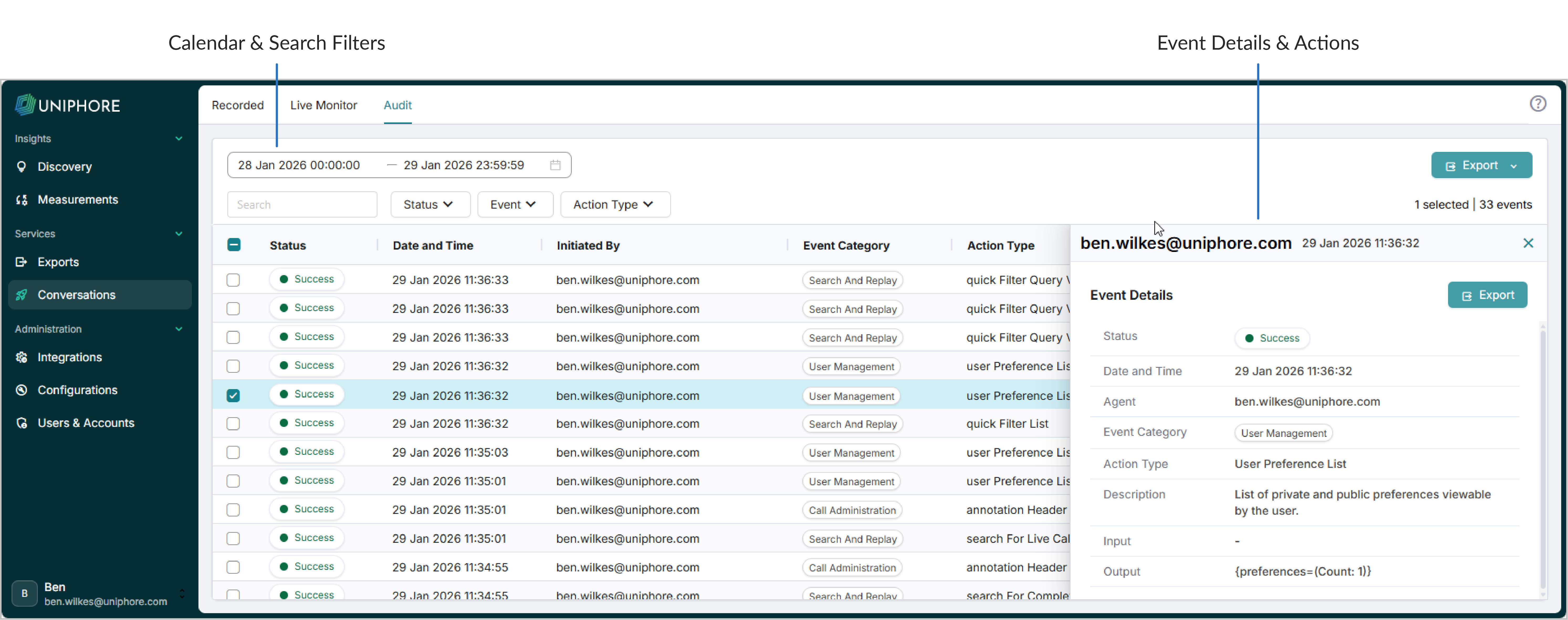Click the event details panel scrollbar
1568x620 pixels.
(x=1543, y=460)
